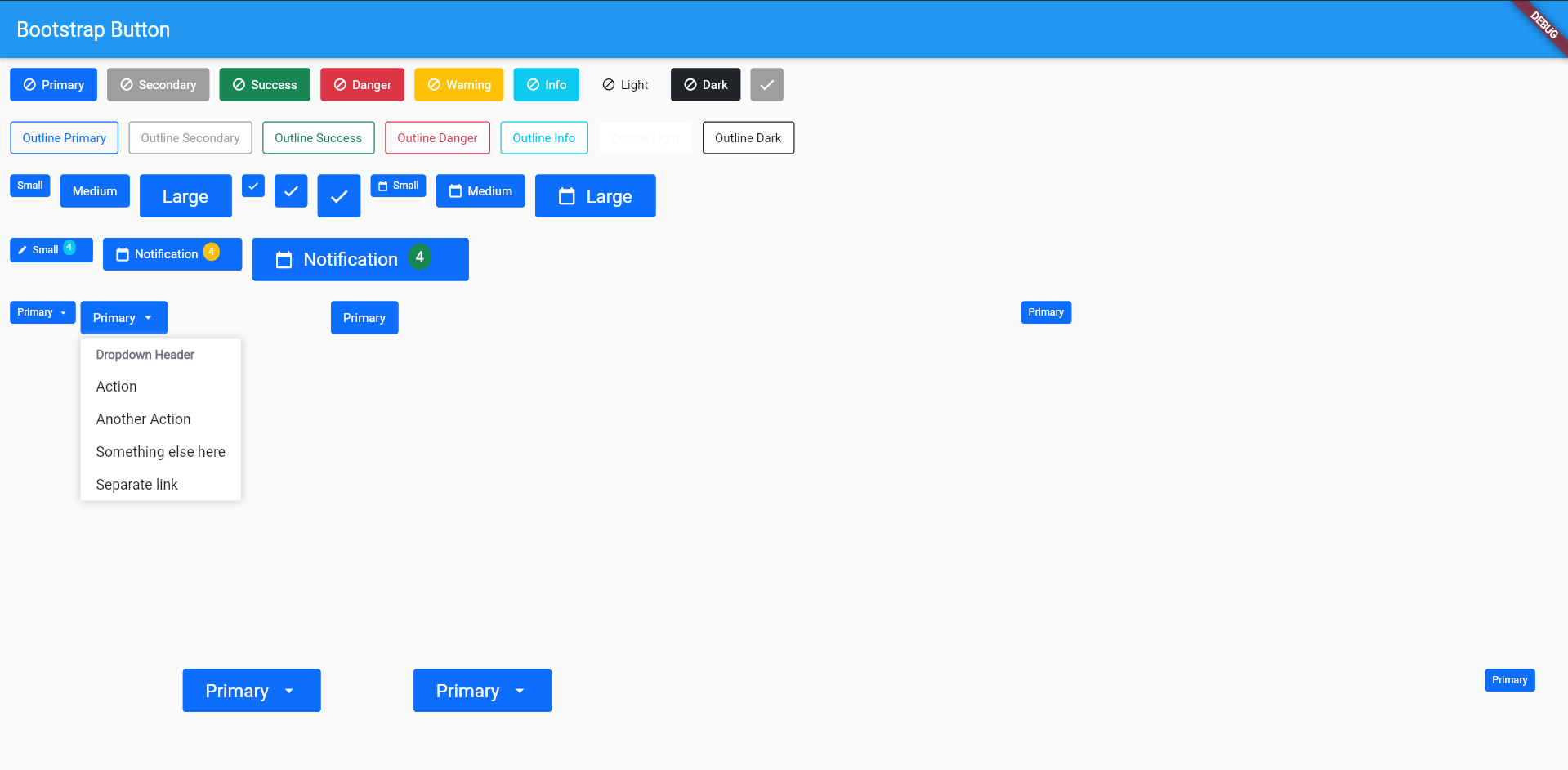Click the Small pencil button with badge
This screenshot has width=1568, height=770.
(51, 250)
